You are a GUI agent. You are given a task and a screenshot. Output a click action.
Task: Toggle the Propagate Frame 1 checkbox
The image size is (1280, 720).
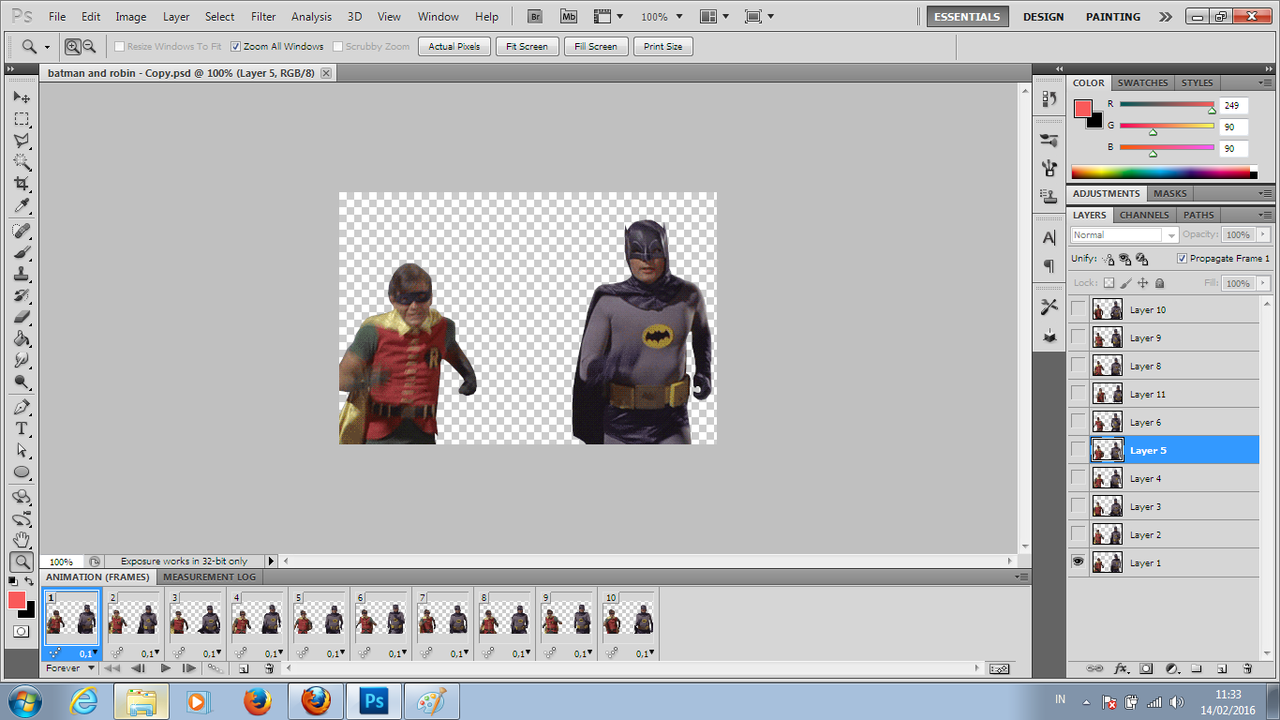(x=1182, y=258)
